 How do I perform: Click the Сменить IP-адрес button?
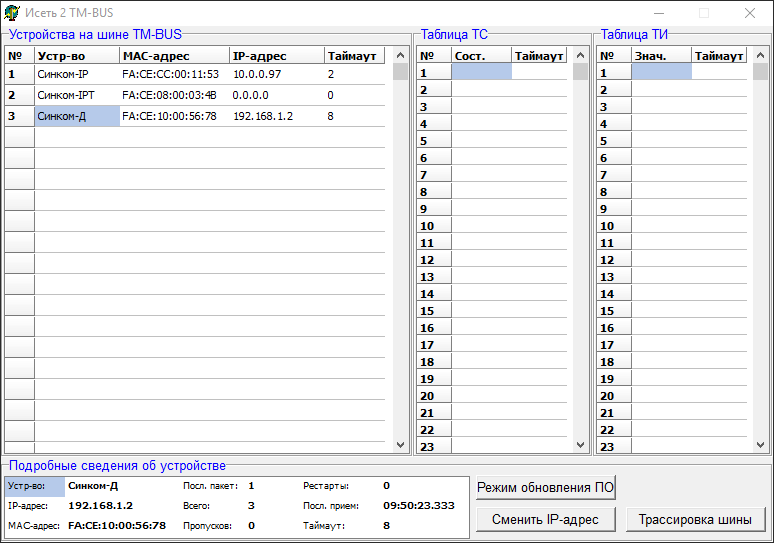point(545,519)
